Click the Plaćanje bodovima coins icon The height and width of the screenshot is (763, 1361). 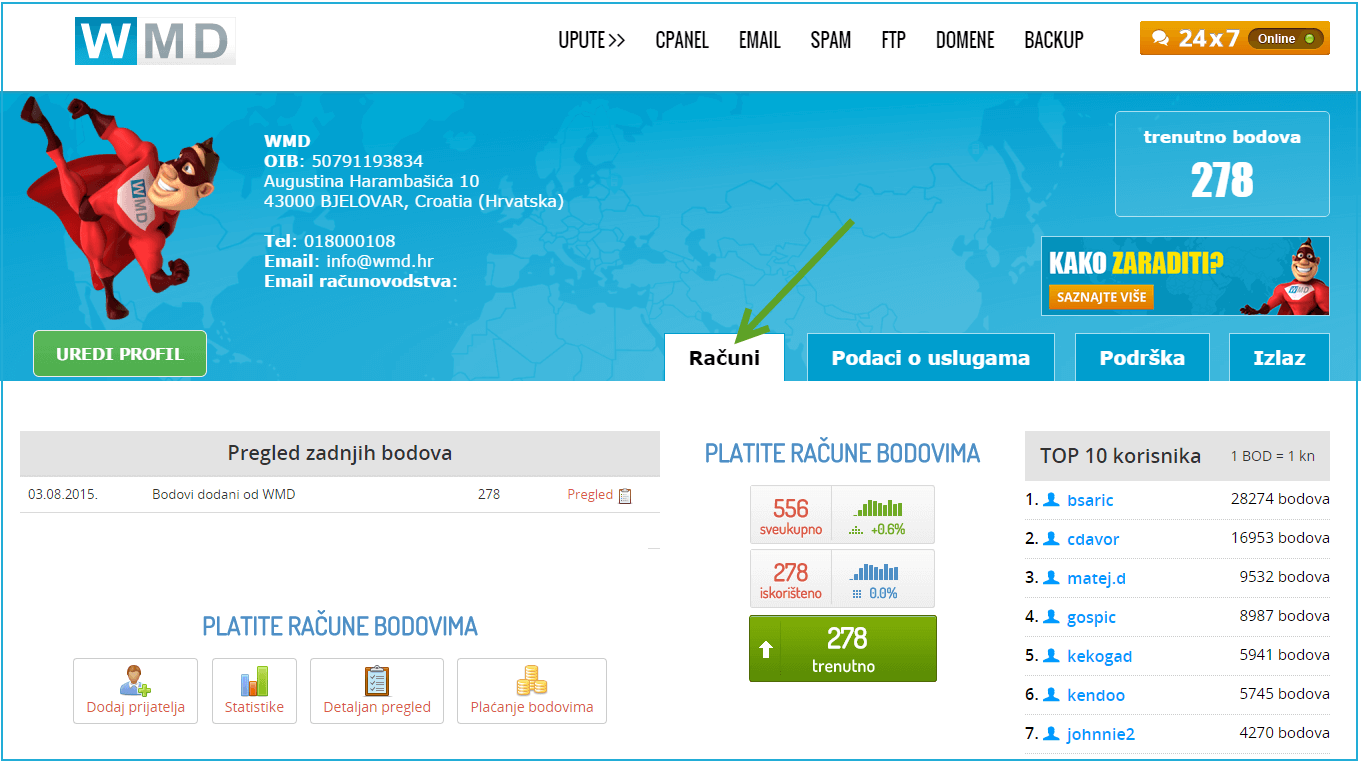pos(532,680)
